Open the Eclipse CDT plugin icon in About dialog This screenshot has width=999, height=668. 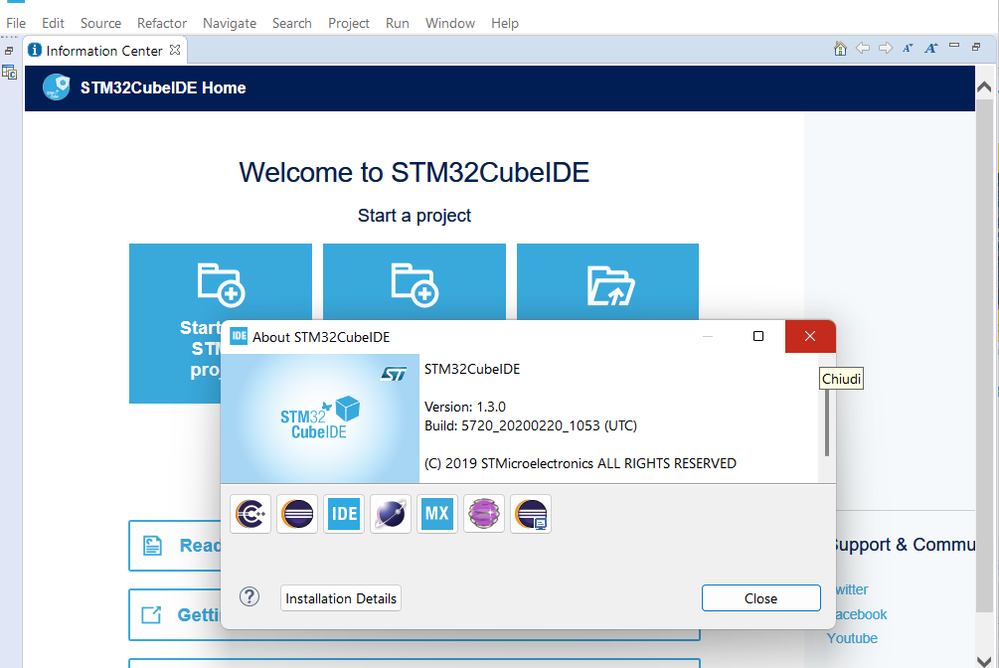(250, 514)
